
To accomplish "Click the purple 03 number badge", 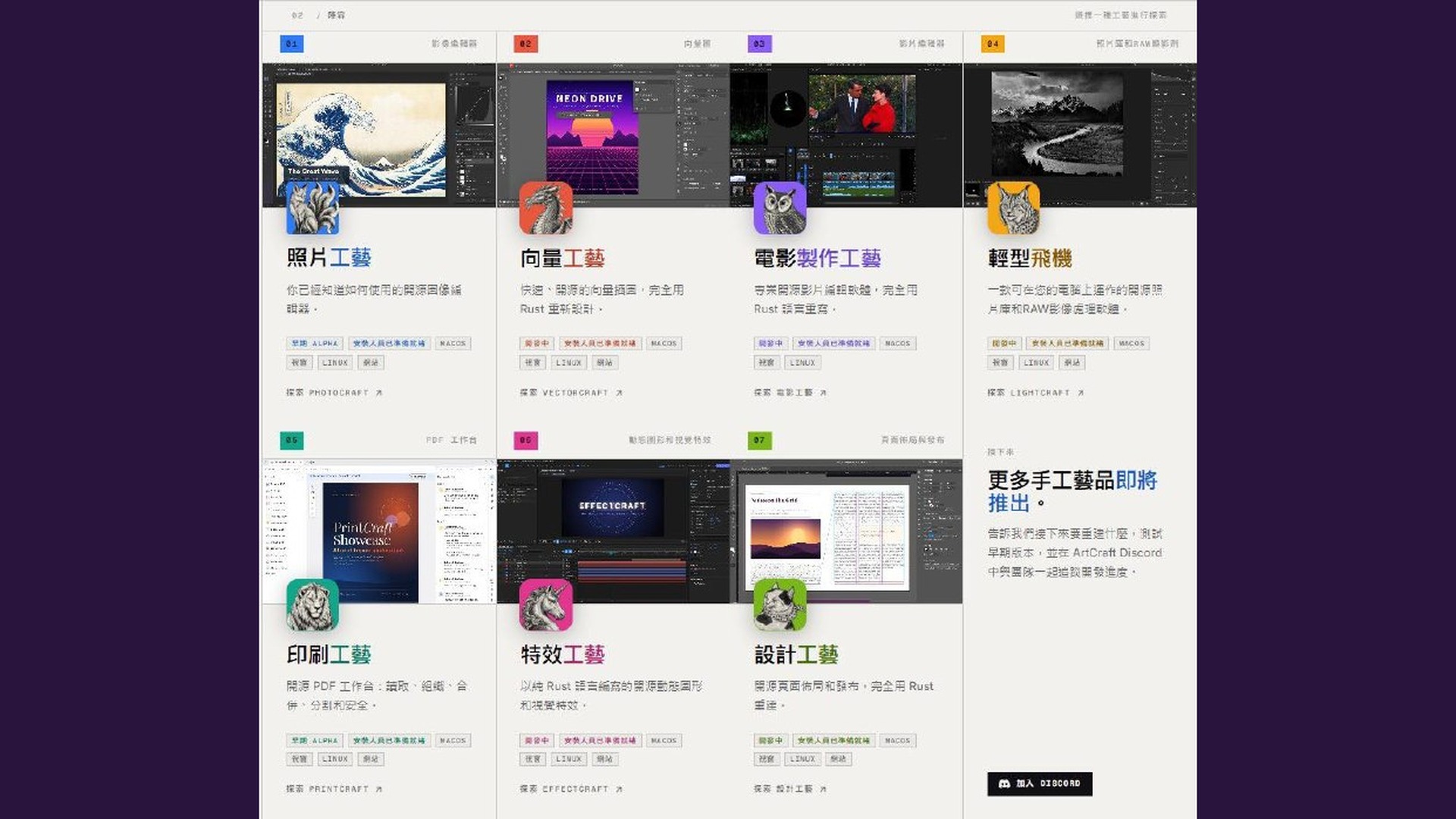I will 759,44.
